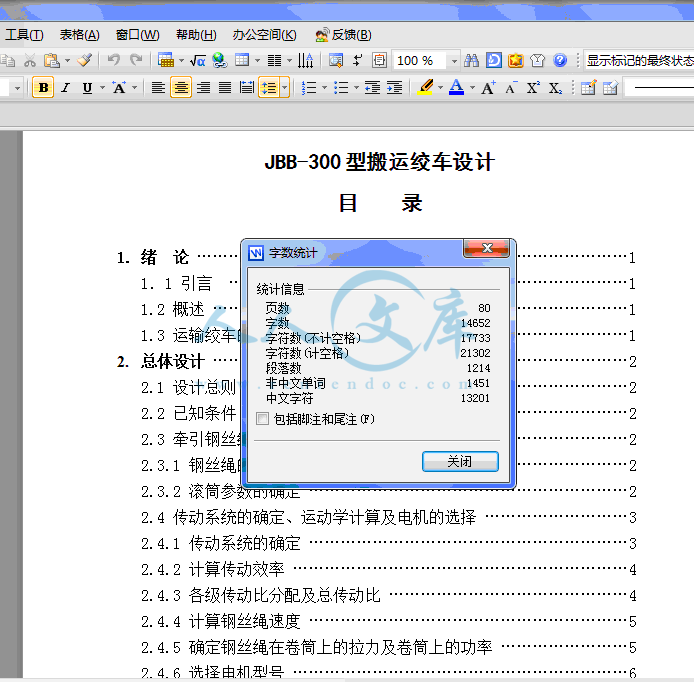Toggle Center alignment button
The height and width of the screenshot is (682, 694).
click(181, 87)
